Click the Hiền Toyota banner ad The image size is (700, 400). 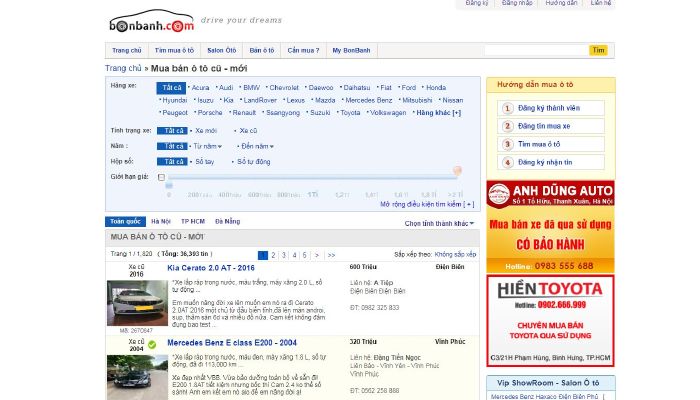click(x=550, y=321)
